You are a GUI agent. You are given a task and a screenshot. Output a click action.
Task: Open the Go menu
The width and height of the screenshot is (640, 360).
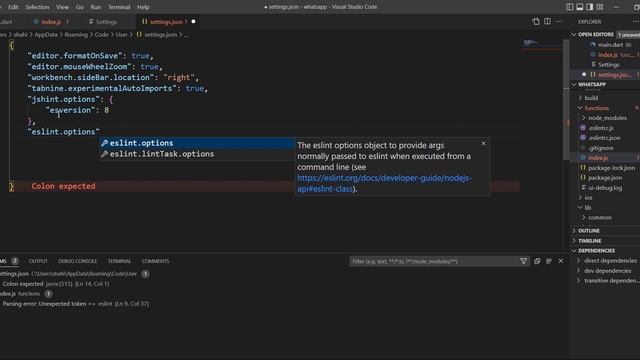pyautogui.click(x=80, y=7)
